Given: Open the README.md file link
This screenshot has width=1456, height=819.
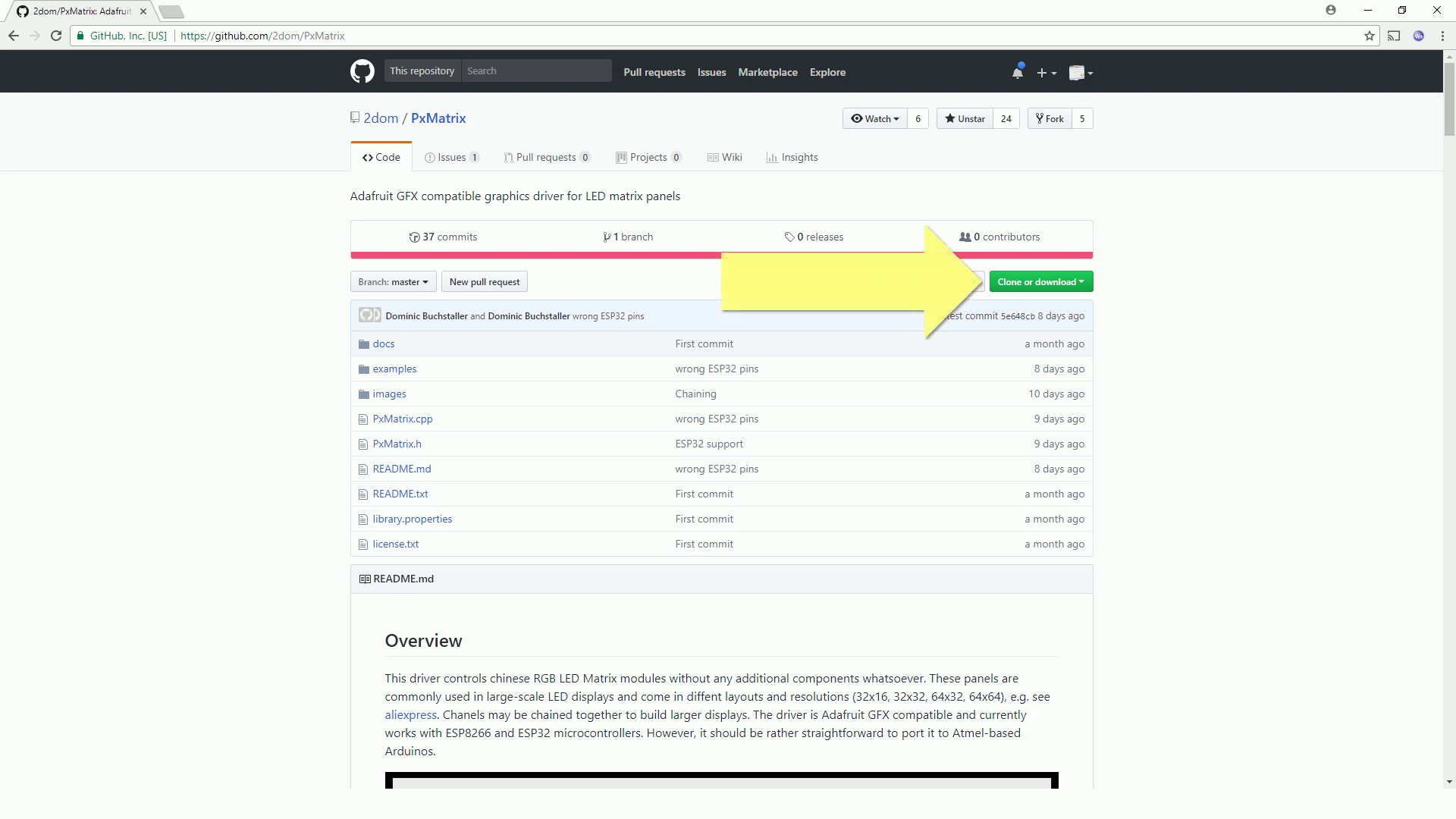Looking at the screenshot, I should [401, 469].
